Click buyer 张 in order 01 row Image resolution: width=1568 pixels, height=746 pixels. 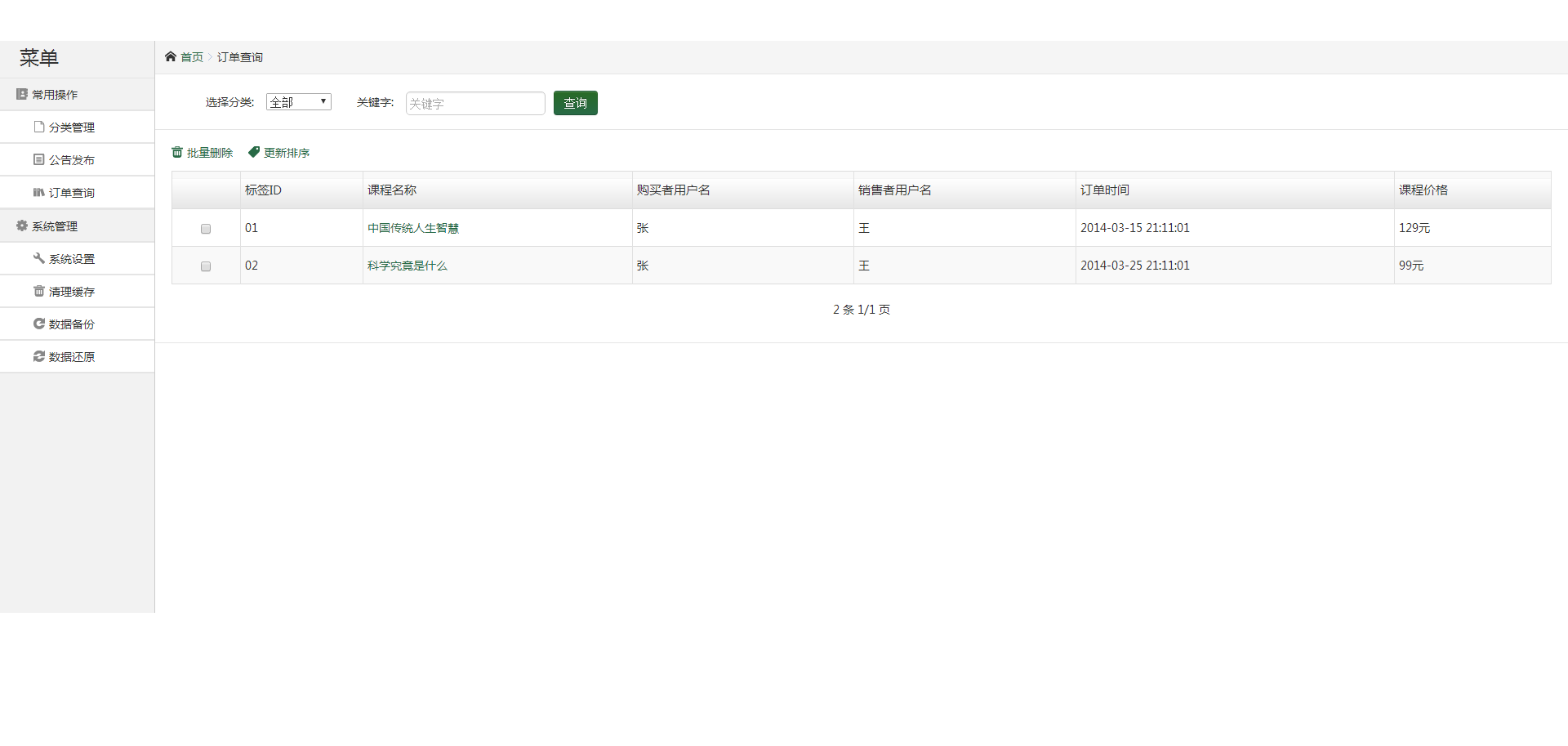tap(643, 228)
